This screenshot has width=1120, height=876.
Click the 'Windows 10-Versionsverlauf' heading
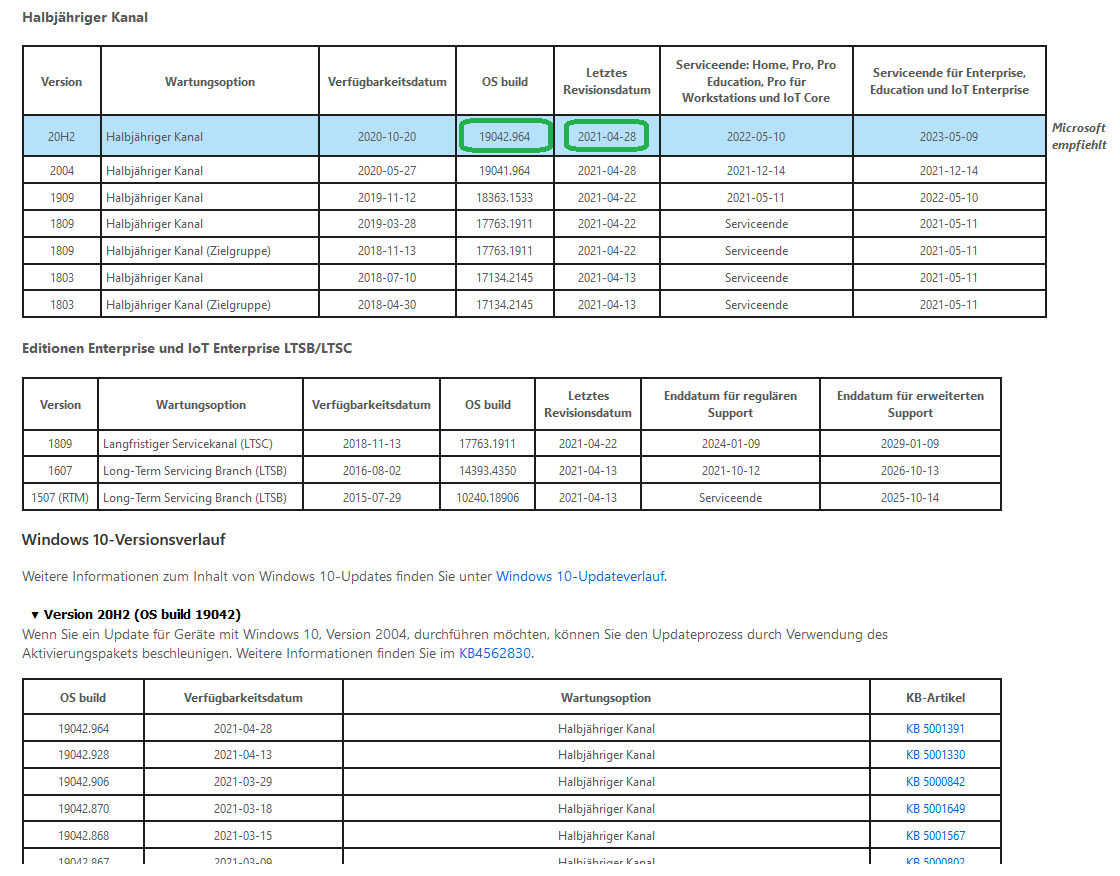click(124, 539)
